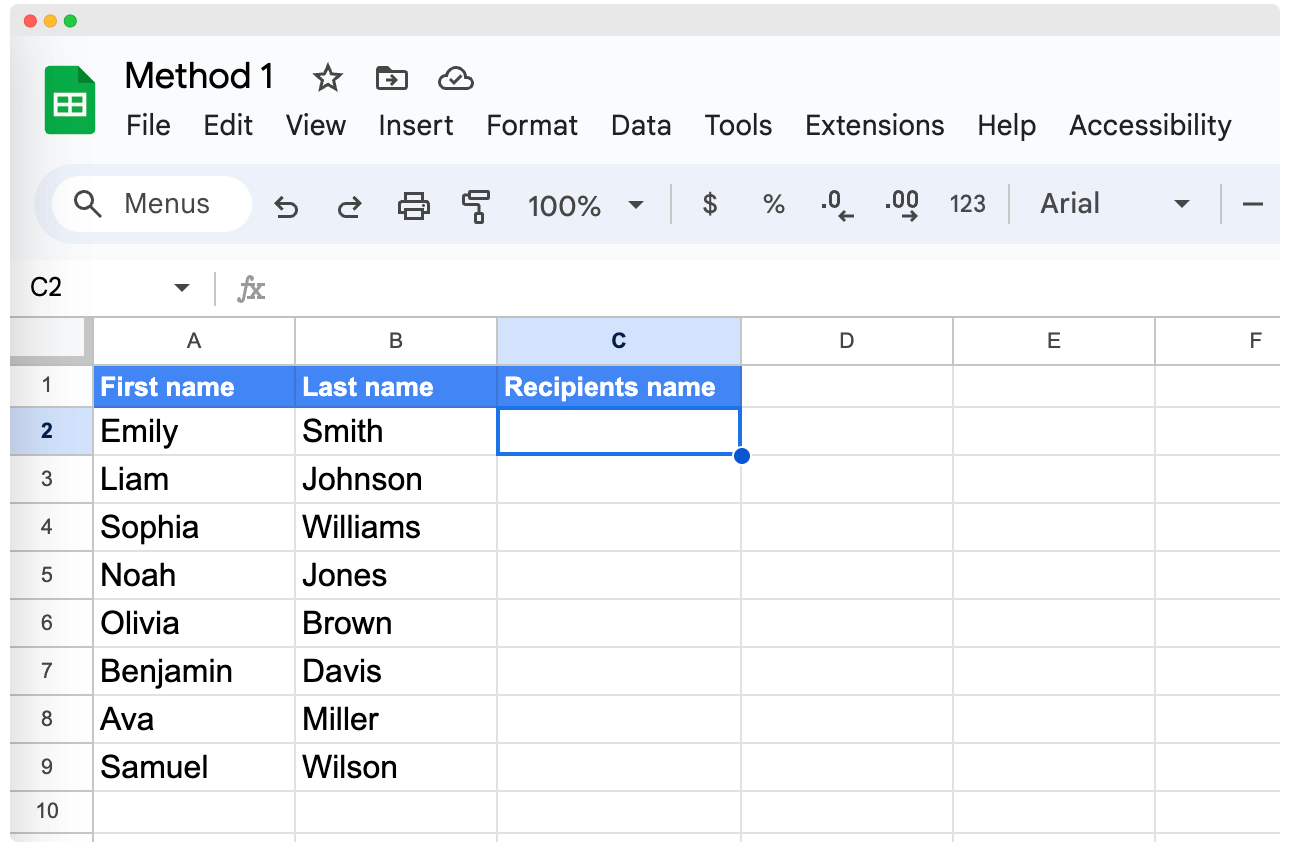Move document using folder icon
The image size is (1290, 846).
point(391,78)
